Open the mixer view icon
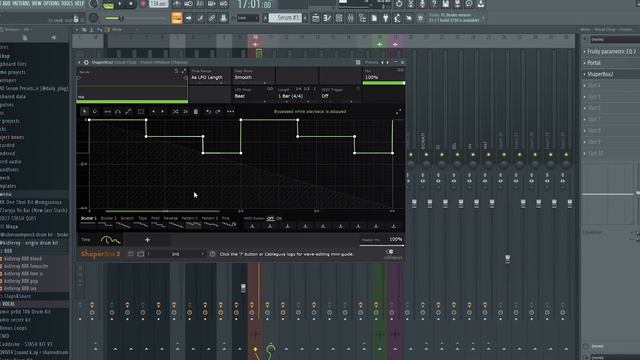 pyautogui.click(x=351, y=18)
